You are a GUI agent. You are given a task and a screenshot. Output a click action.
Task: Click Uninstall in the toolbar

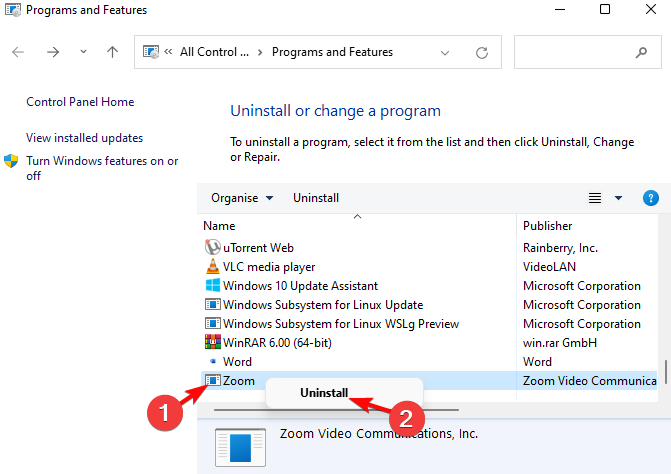pos(316,198)
